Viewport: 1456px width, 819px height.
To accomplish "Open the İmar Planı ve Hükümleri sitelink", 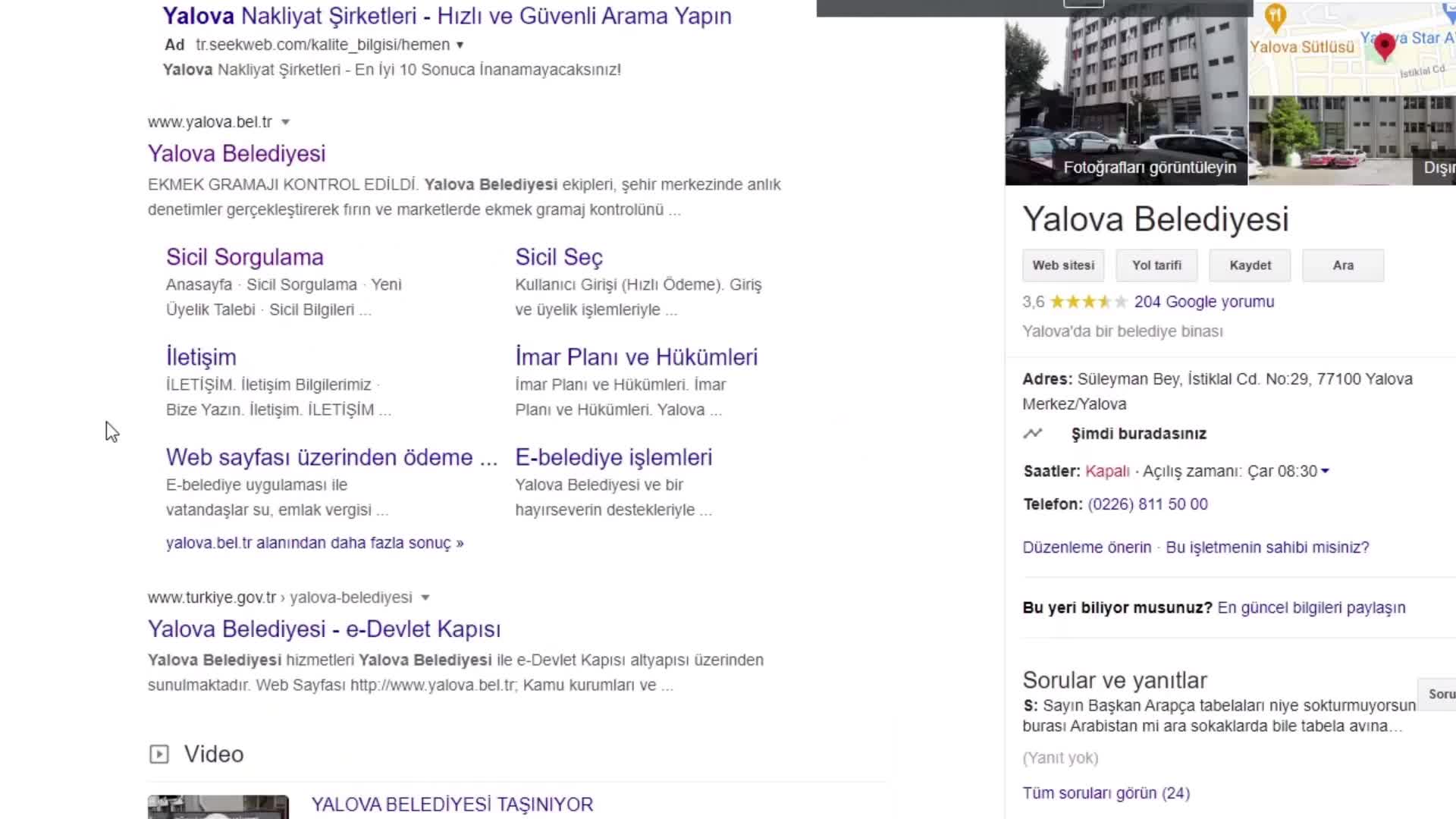I will (636, 357).
